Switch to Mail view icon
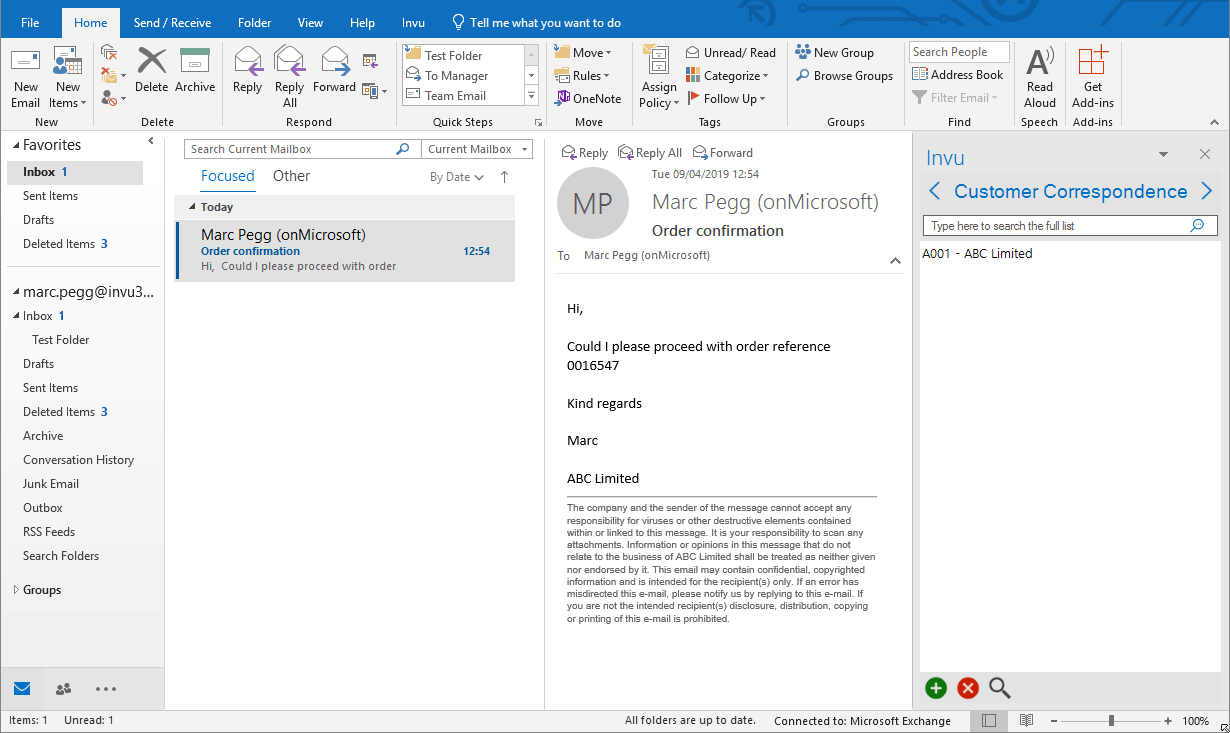The height and width of the screenshot is (733, 1230). point(22,689)
